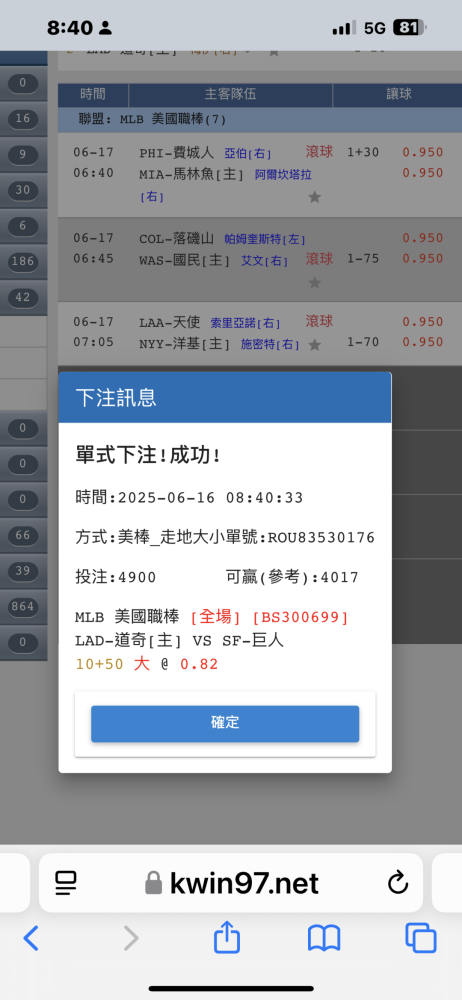Viewport: 462px width, 1000px height.
Task: Click the bet slip number ROU83530176
Action: point(321,538)
